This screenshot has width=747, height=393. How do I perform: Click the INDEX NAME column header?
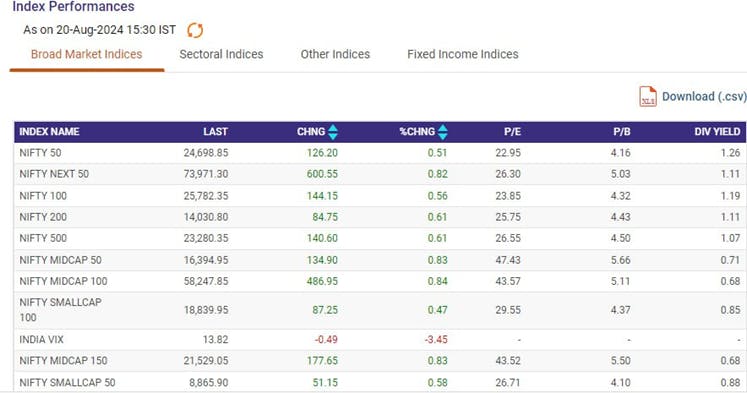pyautogui.click(x=50, y=132)
